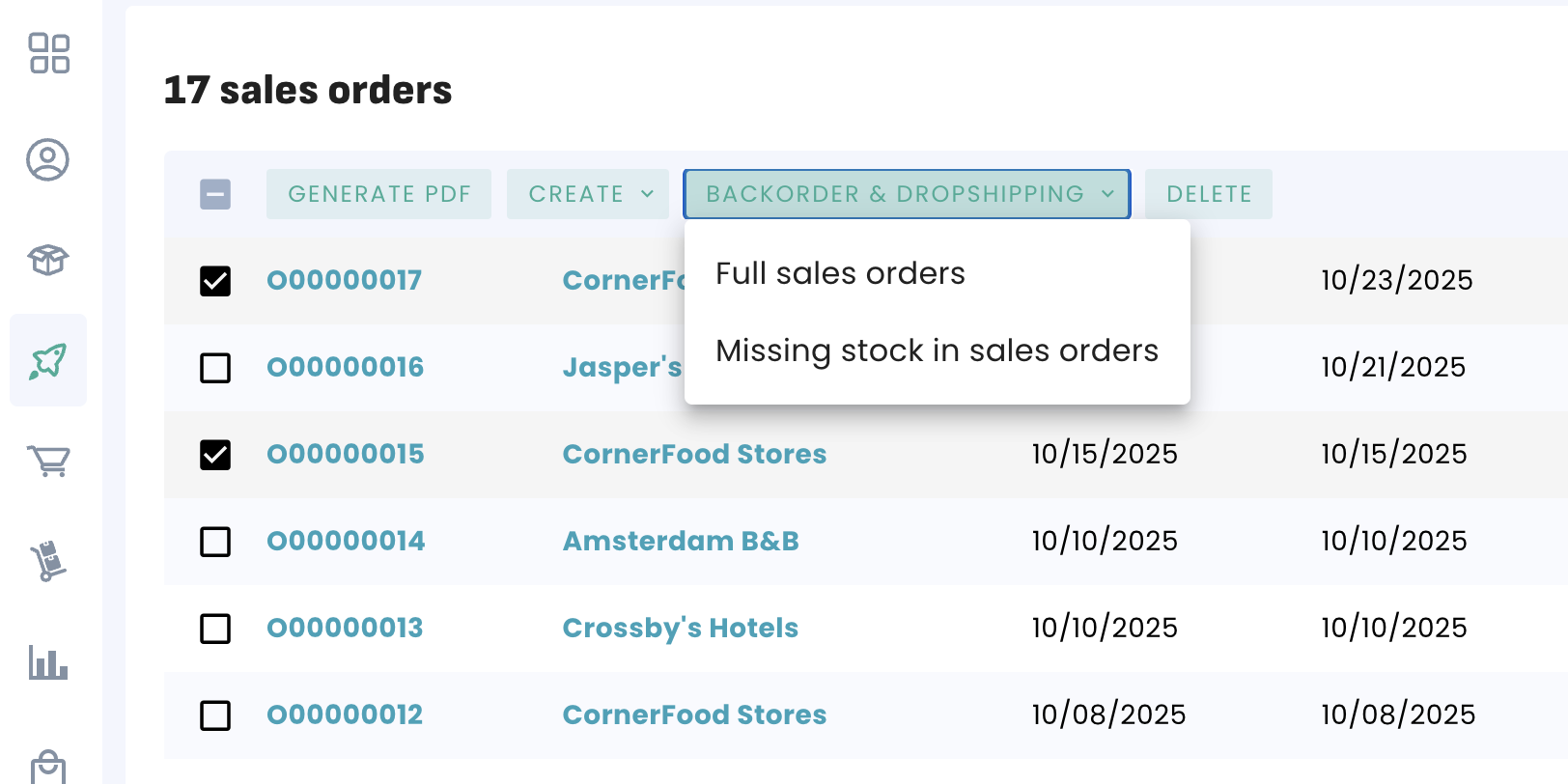Open the shopping cart icon in sidebar
Image resolution: width=1568 pixels, height=784 pixels.
point(48,461)
